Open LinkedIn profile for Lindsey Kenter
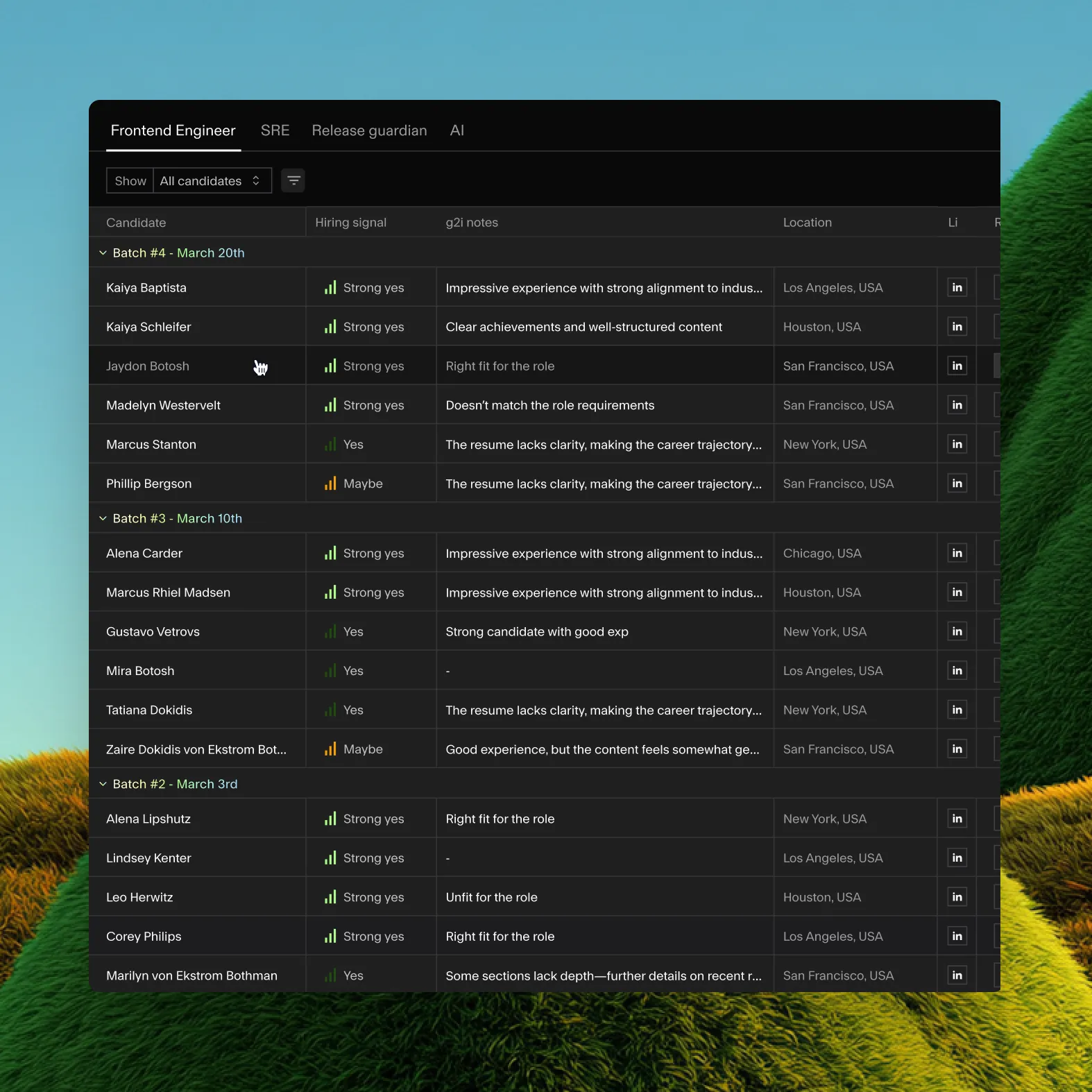The image size is (1092, 1092). (957, 858)
